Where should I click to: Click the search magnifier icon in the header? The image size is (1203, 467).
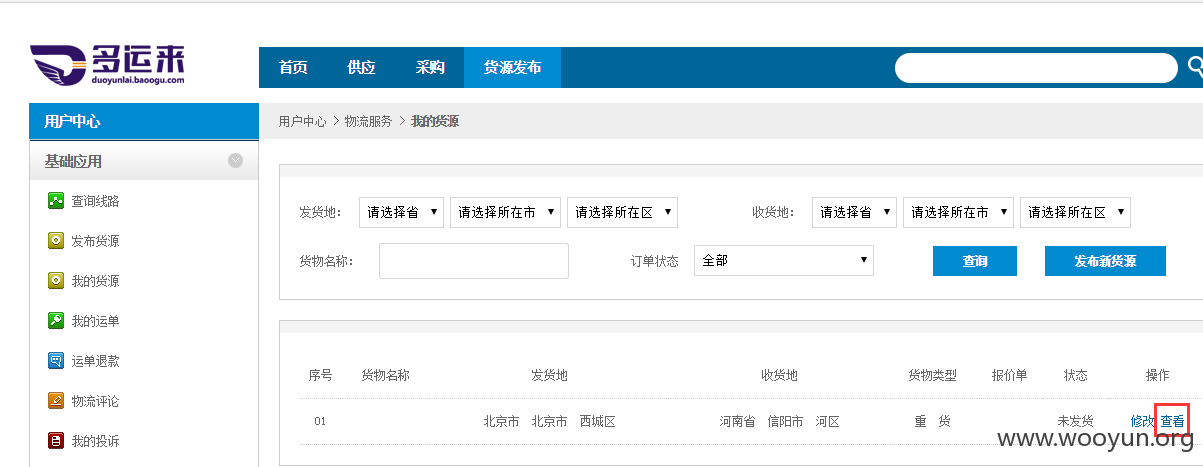click(1195, 67)
